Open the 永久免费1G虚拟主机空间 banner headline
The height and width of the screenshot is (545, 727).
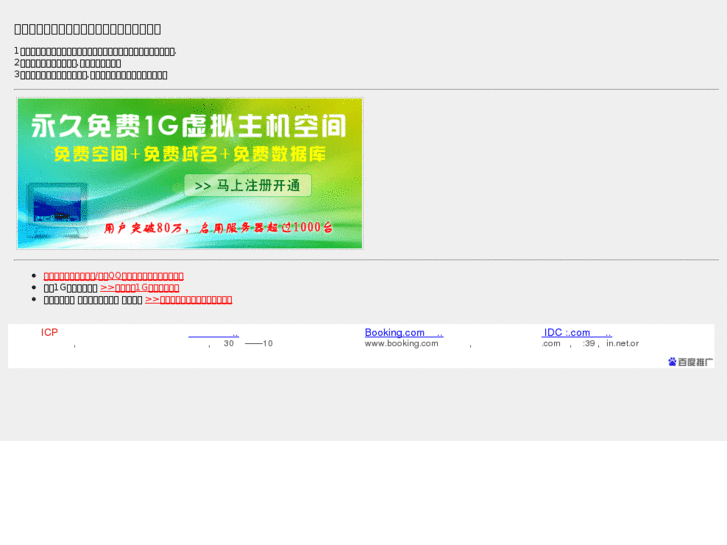pyautogui.click(x=189, y=126)
